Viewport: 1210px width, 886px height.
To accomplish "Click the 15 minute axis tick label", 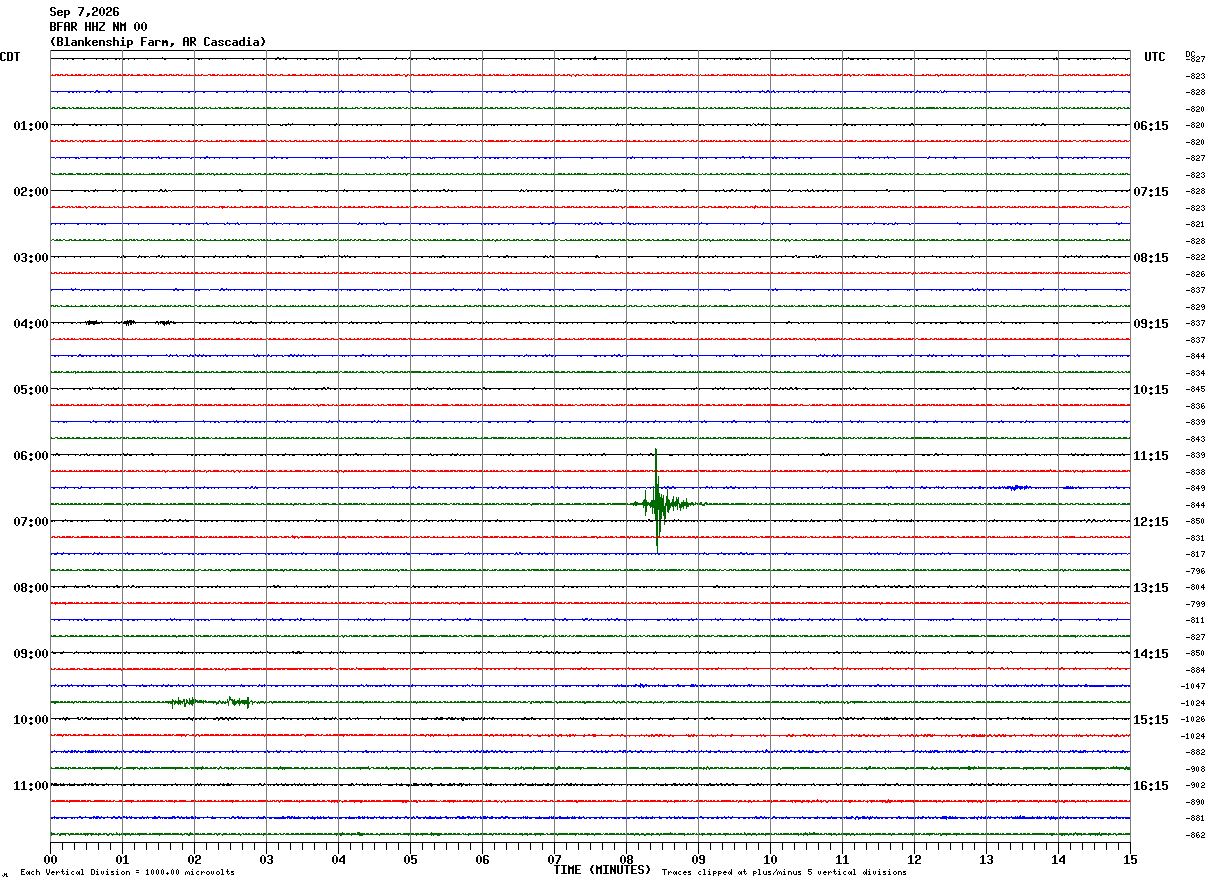I will (1130, 860).
